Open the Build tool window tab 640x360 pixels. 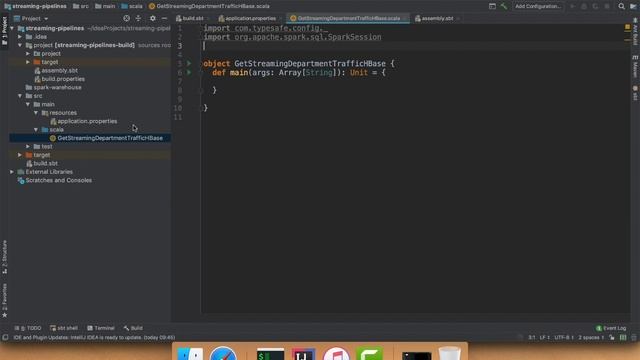tap(133, 328)
